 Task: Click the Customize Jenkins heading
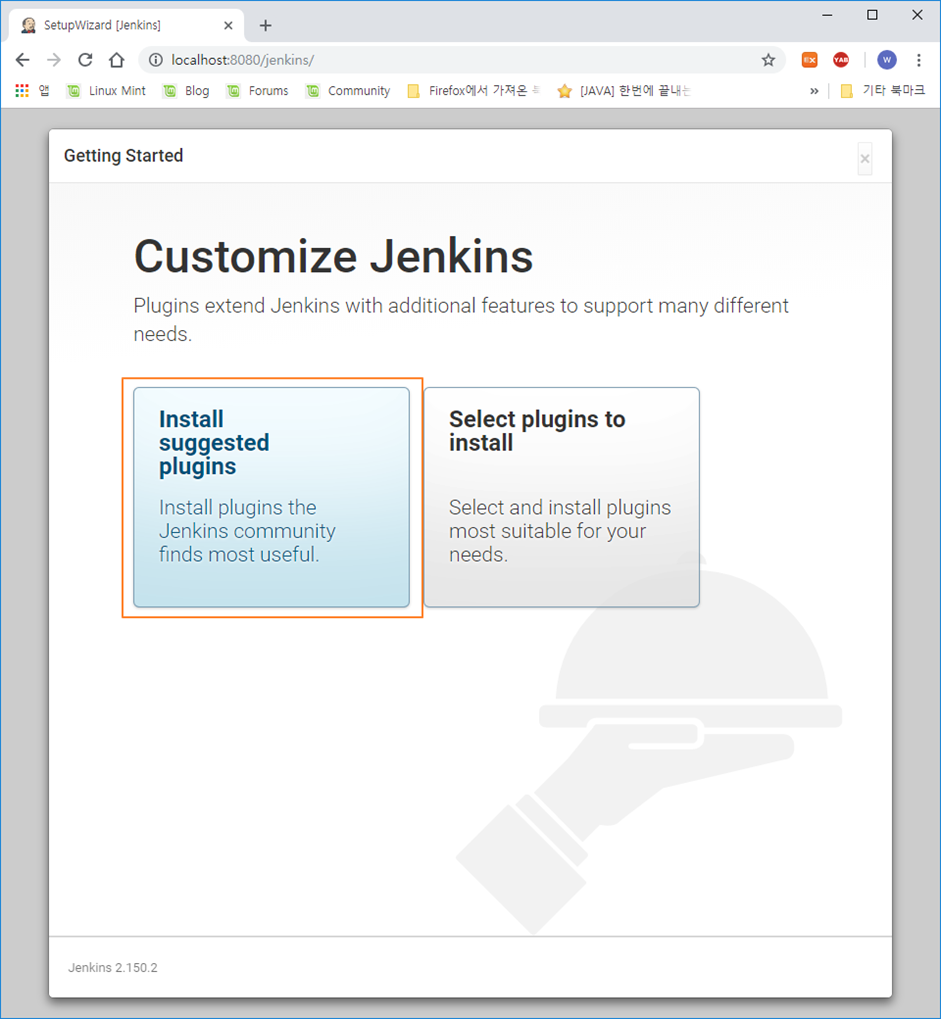333,256
